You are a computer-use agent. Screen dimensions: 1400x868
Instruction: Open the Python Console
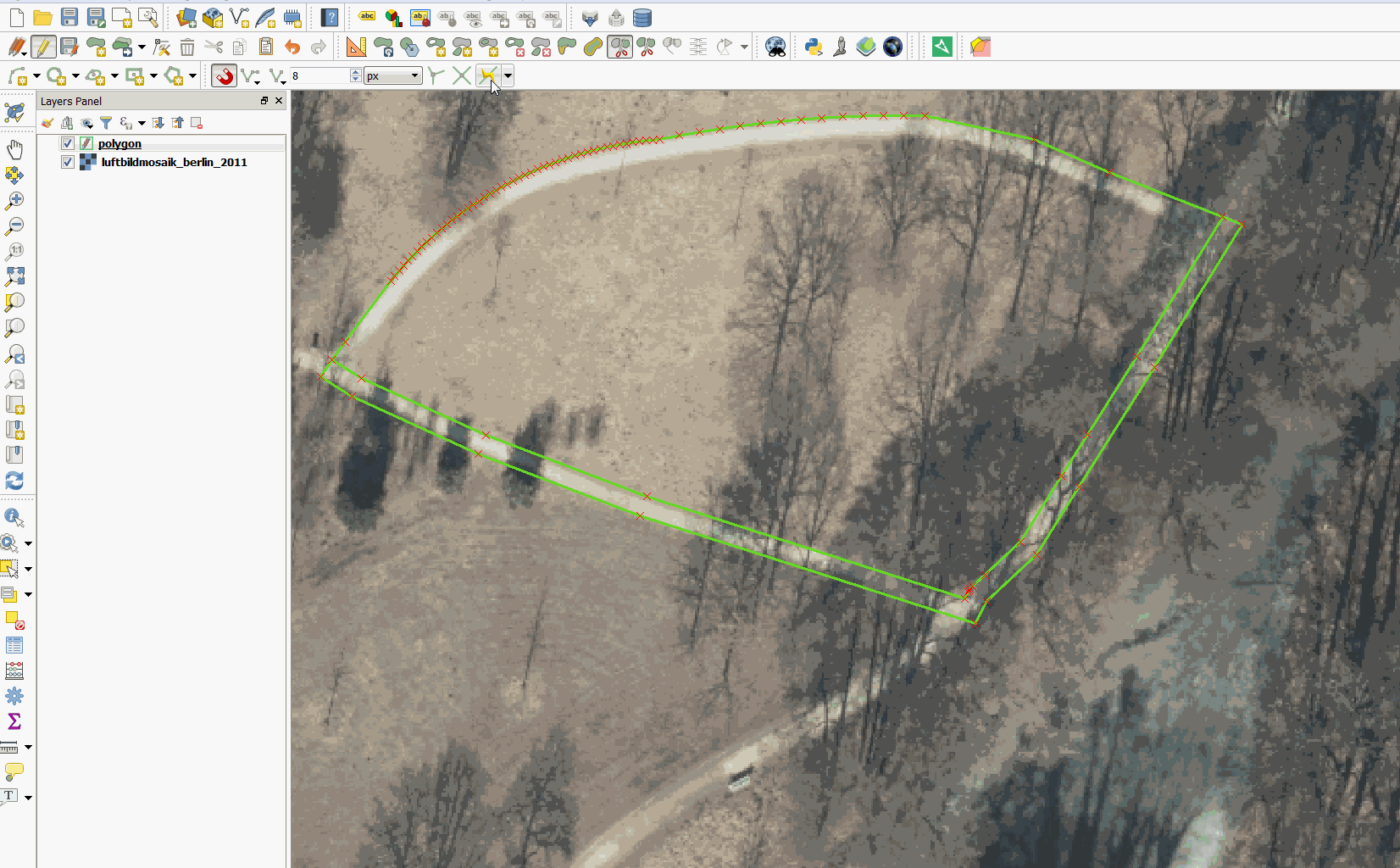pyautogui.click(x=814, y=47)
